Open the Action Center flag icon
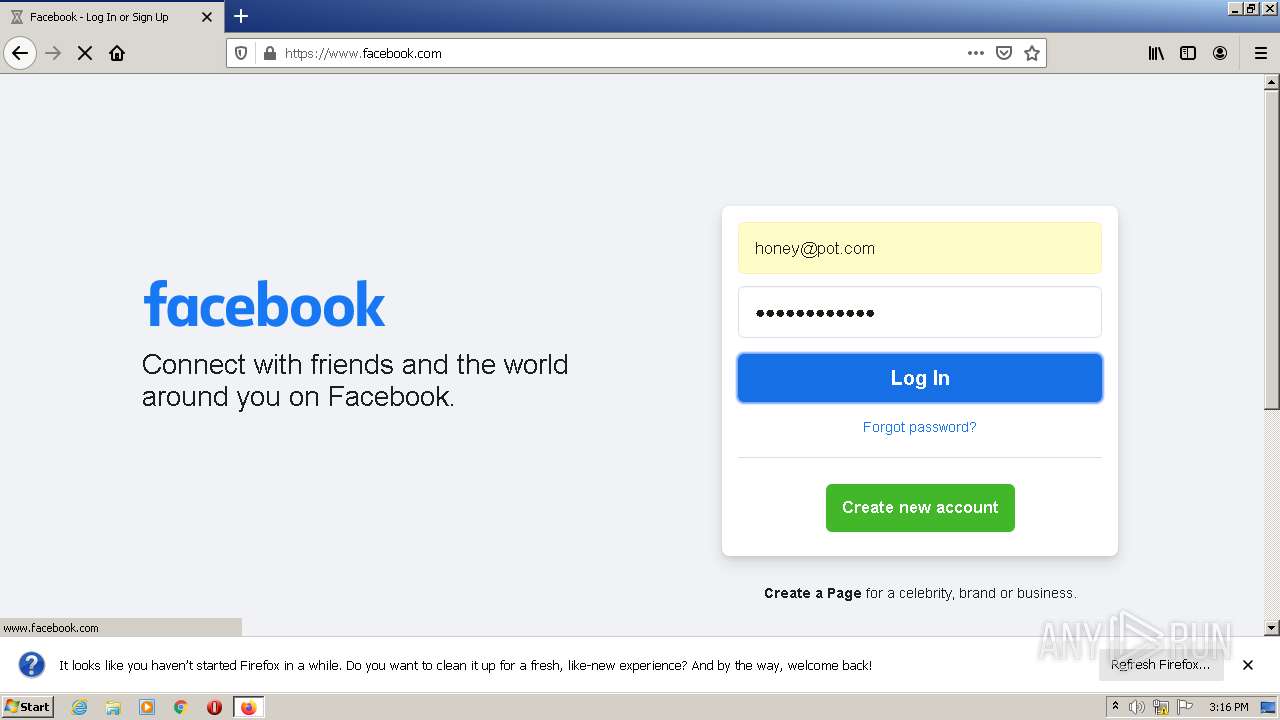The width and height of the screenshot is (1280, 720). (x=1185, y=707)
